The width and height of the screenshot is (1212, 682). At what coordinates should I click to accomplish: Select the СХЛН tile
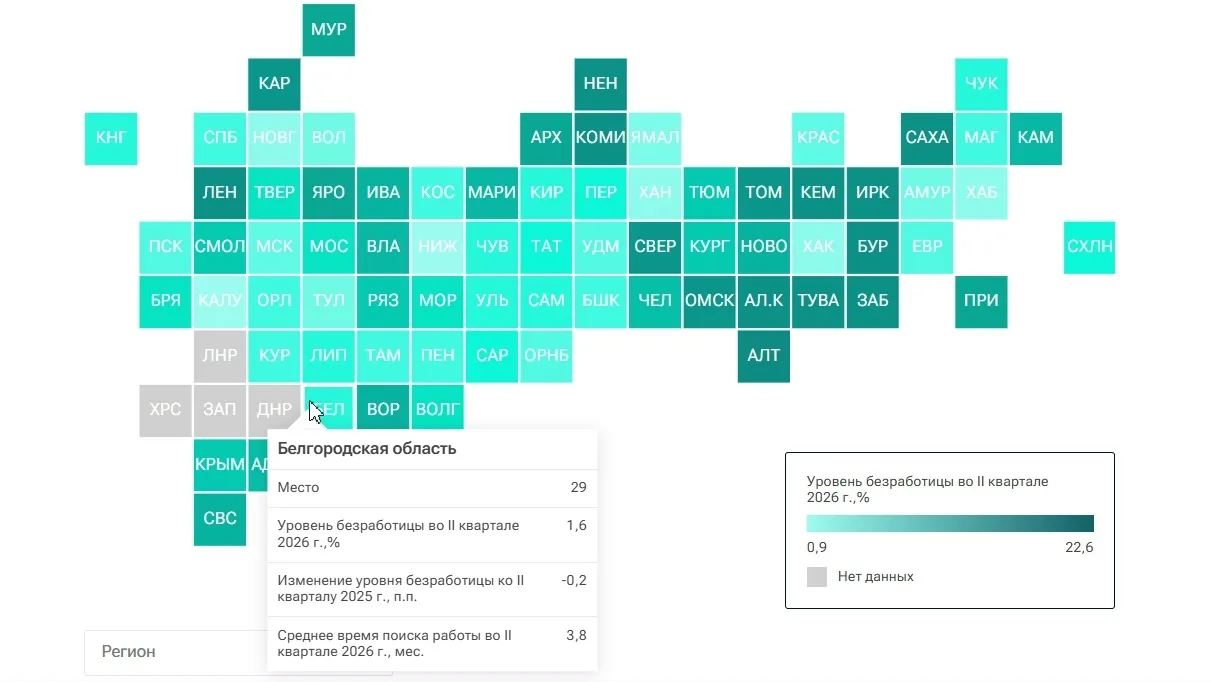click(x=1090, y=247)
